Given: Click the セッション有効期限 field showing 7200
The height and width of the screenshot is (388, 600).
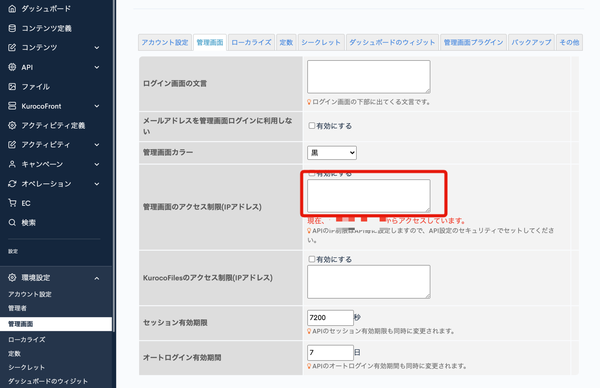Looking at the screenshot, I should (x=330, y=318).
